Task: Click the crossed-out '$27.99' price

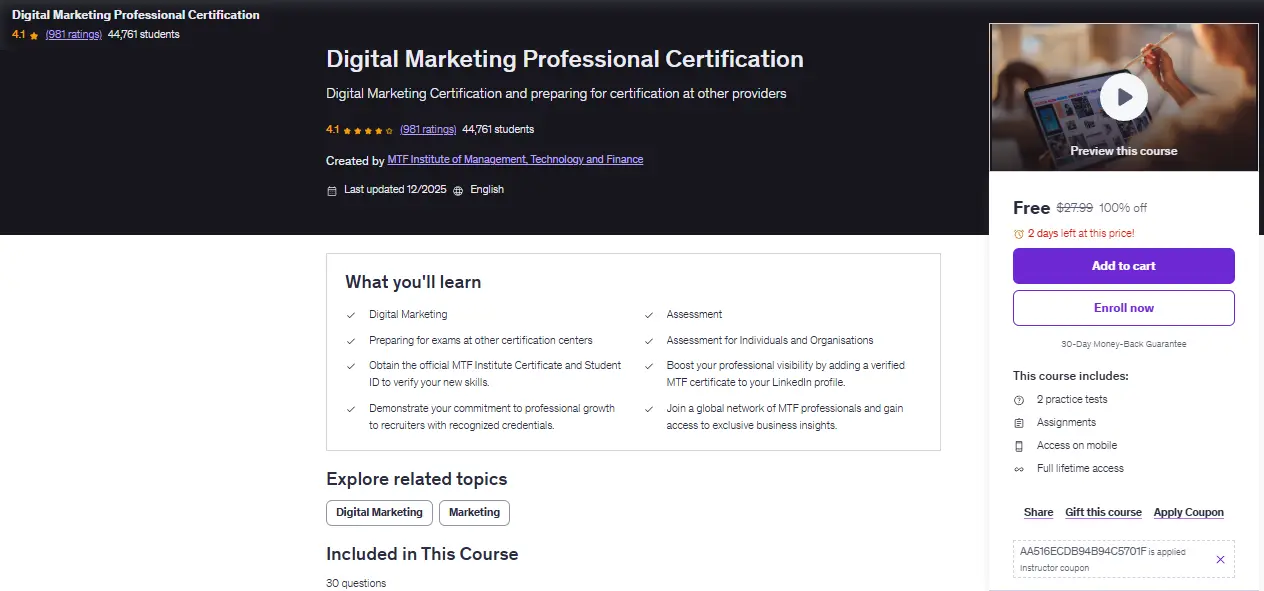Action: [1075, 208]
